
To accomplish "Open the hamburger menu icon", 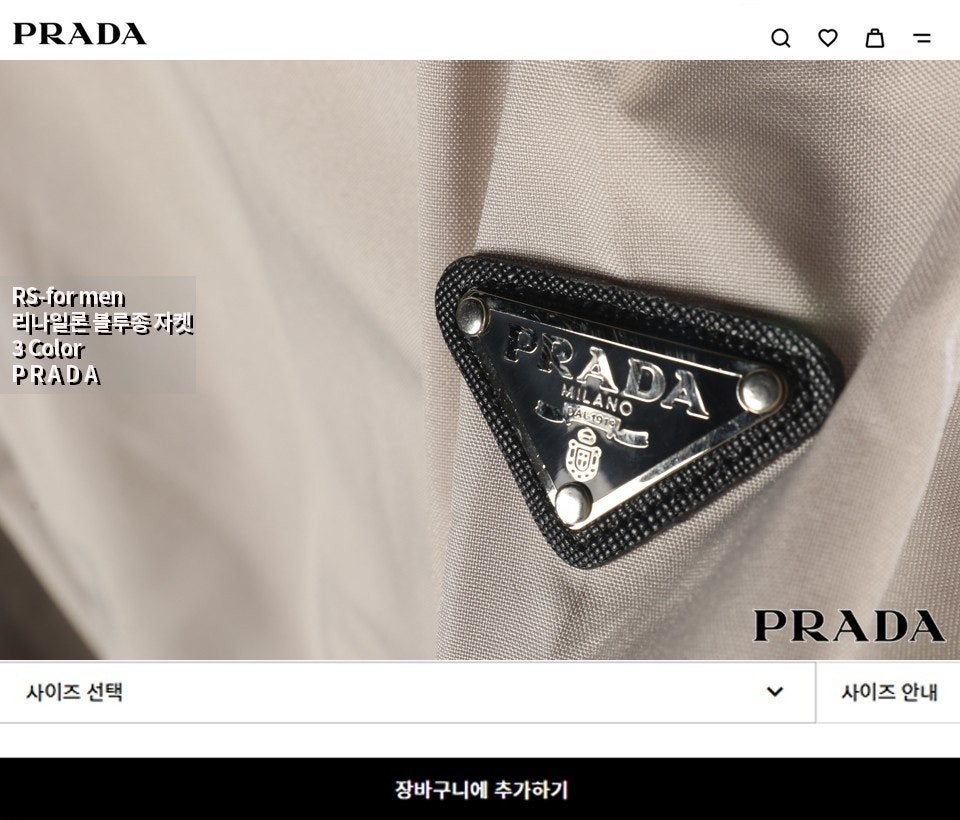I will pyautogui.click(x=922, y=38).
